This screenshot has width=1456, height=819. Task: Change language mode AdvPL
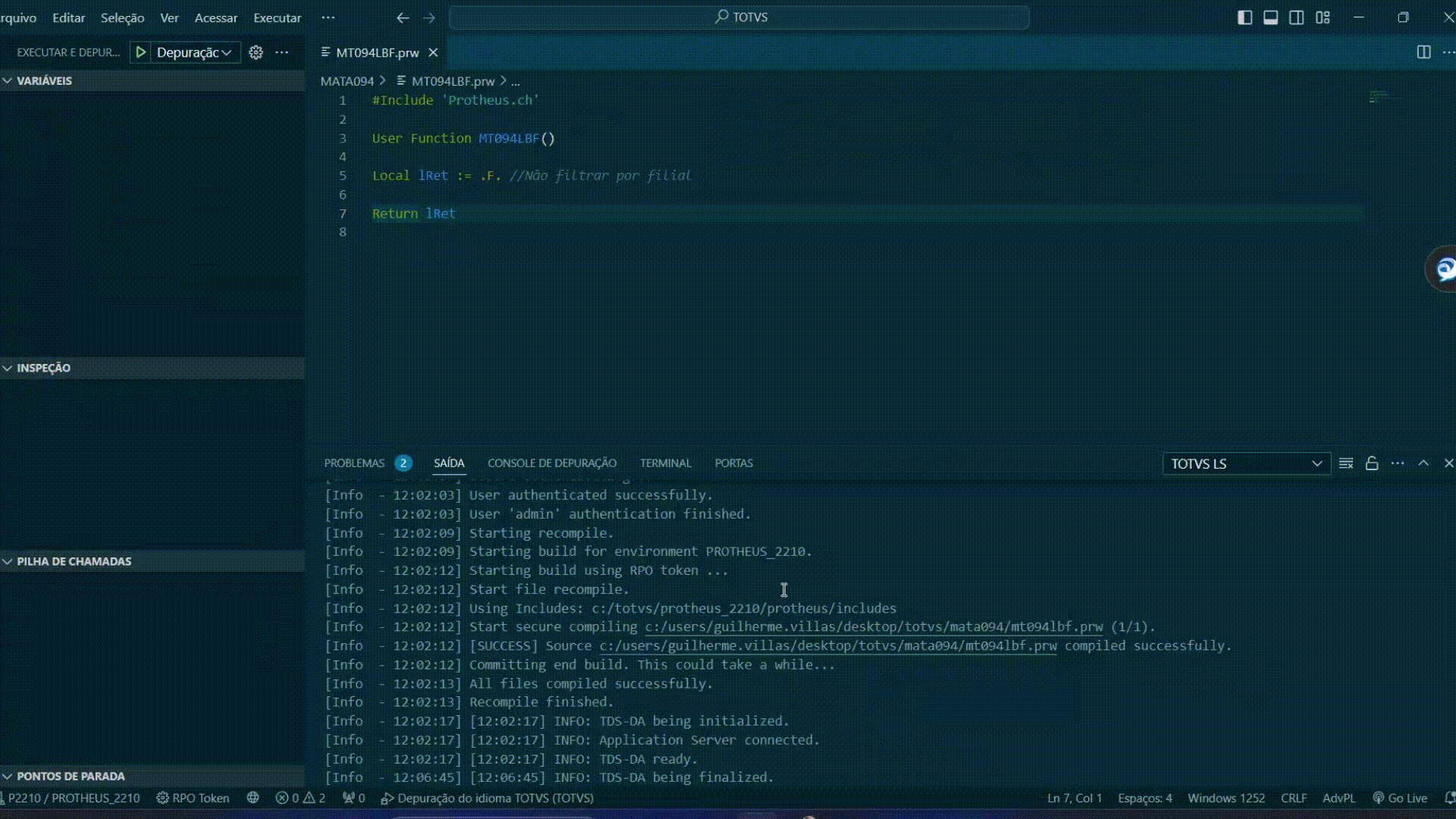click(x=1338, y=798)
